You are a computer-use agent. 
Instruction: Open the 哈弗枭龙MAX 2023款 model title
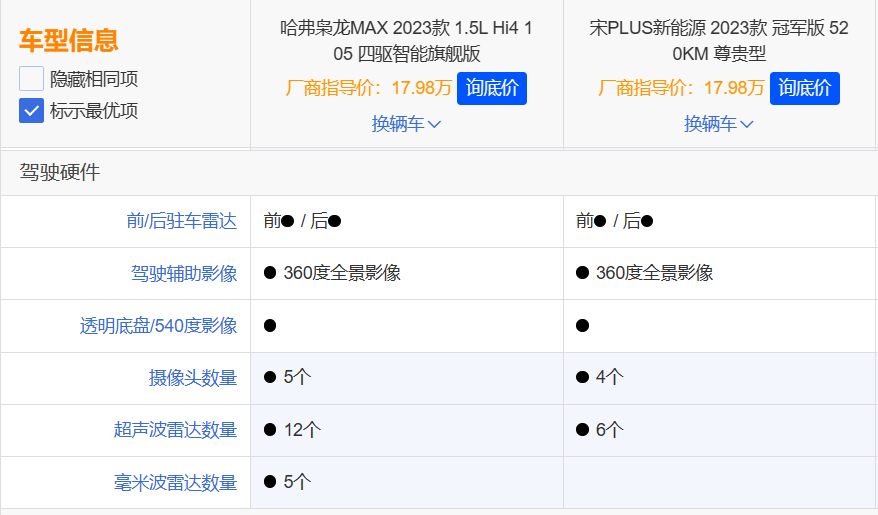(x=407, y=41)
